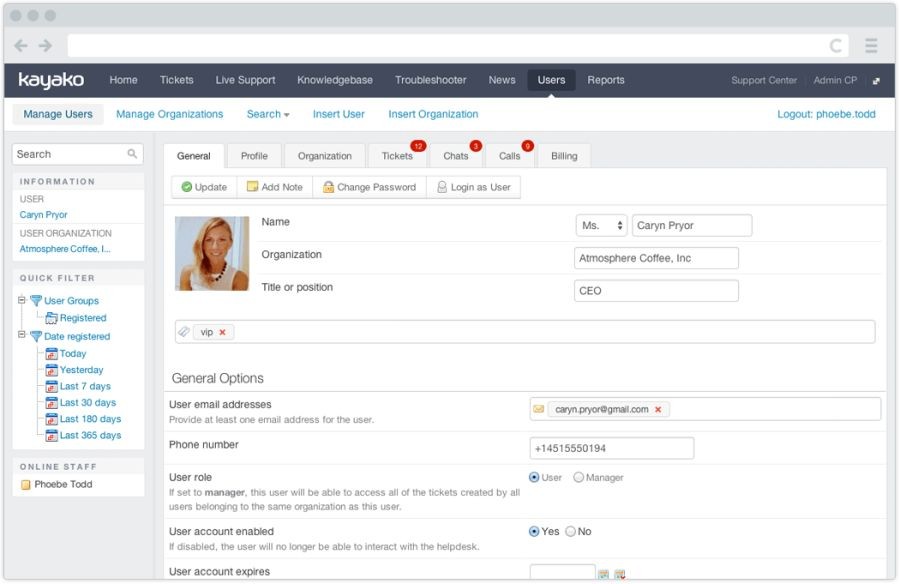Remove caryn.pryor@gmail.com email with red x
This screenshot has width=900, height=584.
tap(658, 409)
